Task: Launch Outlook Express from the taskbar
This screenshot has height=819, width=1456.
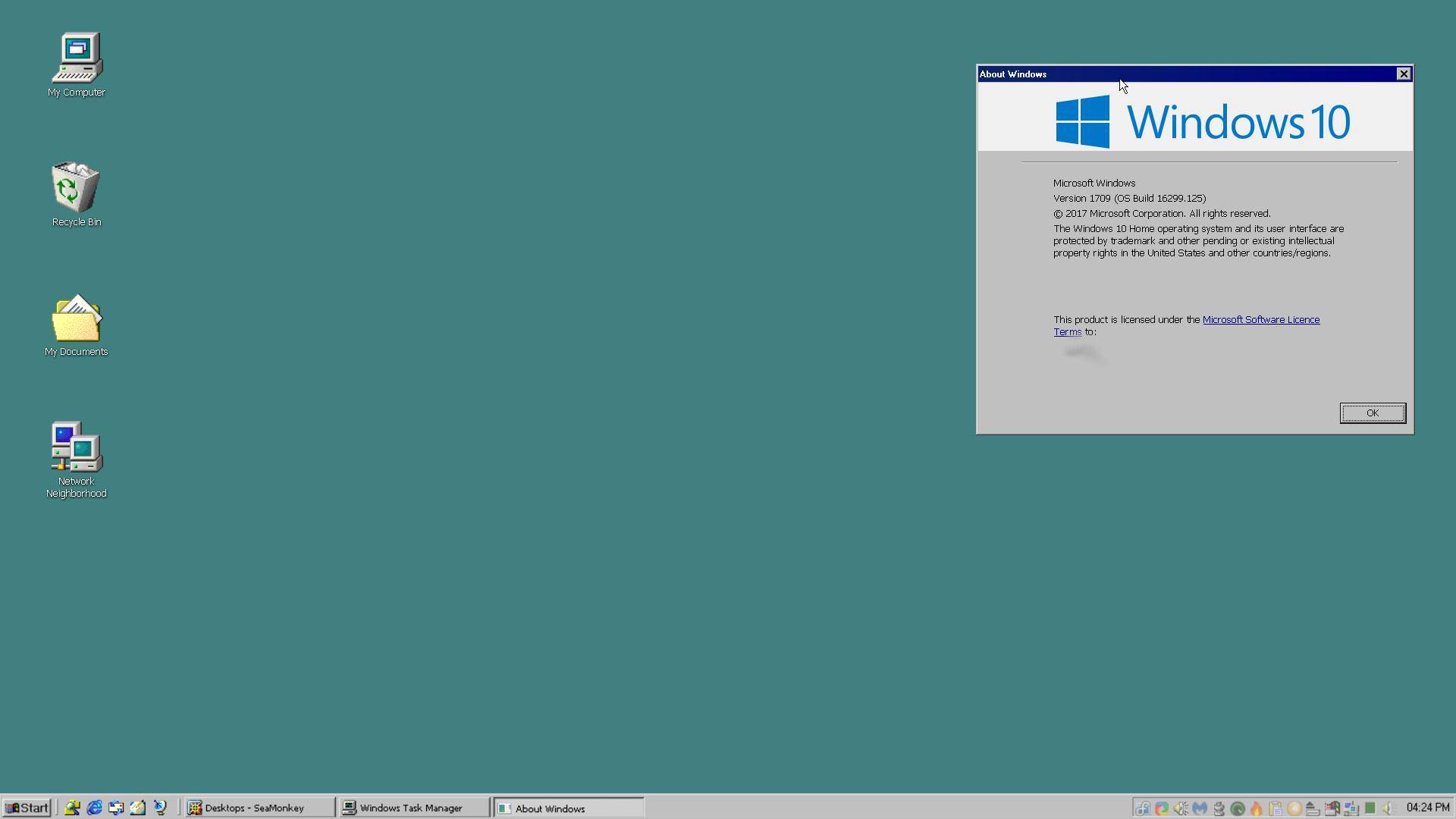Action: click(x=116, y=808)
